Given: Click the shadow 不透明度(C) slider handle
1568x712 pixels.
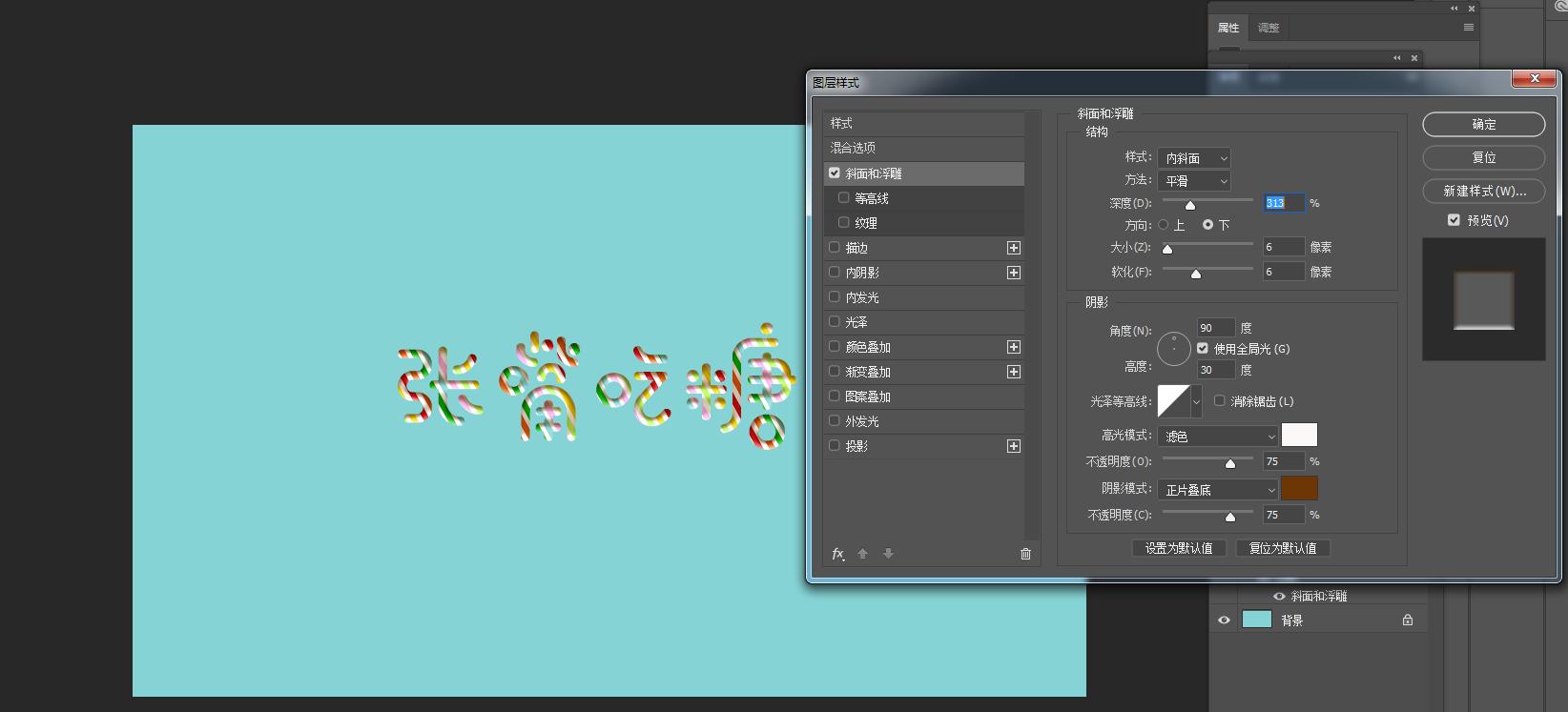Looking at the screenshot, I should tap(1229, 517).
